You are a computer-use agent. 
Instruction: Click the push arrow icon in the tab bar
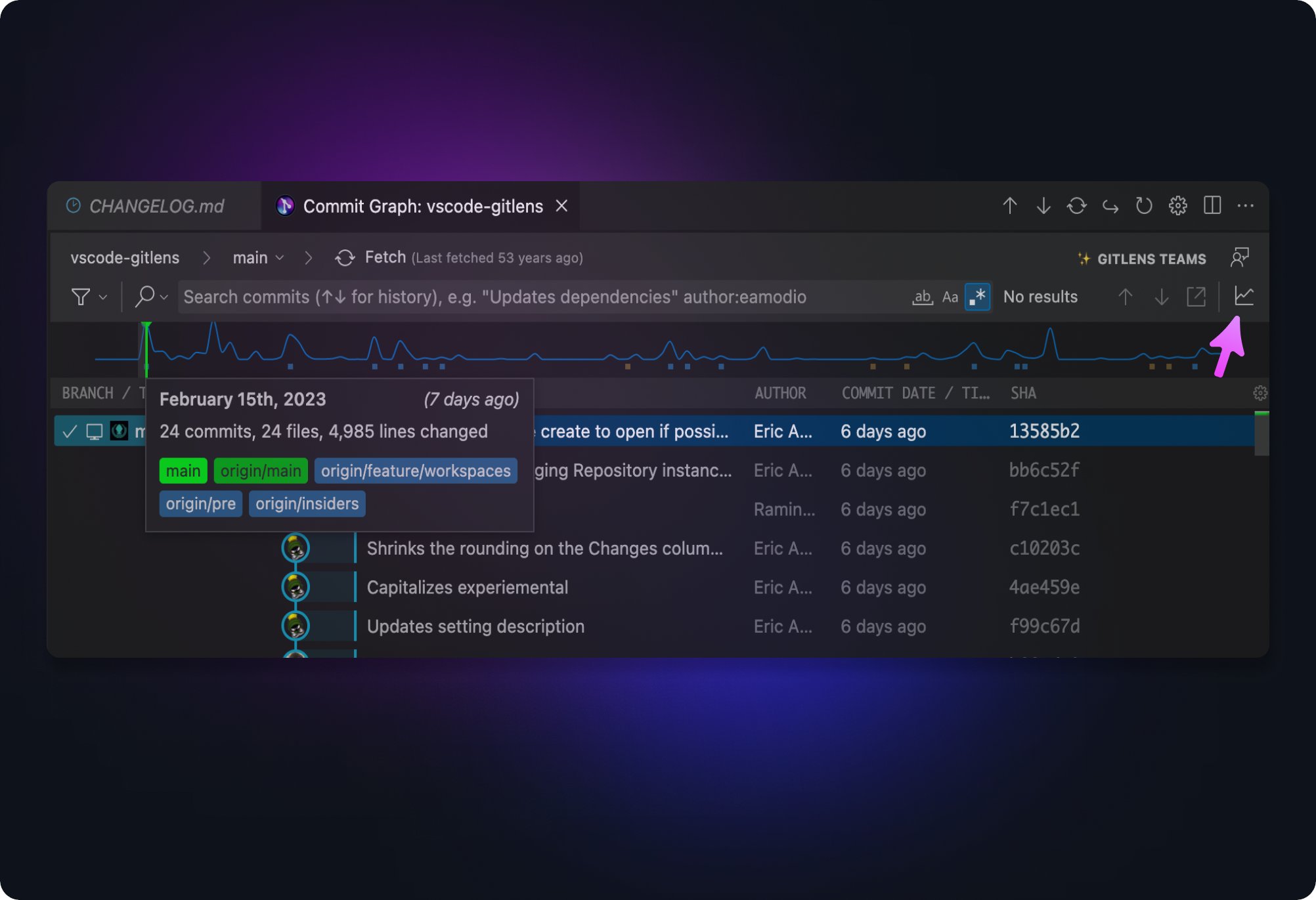1009,206
